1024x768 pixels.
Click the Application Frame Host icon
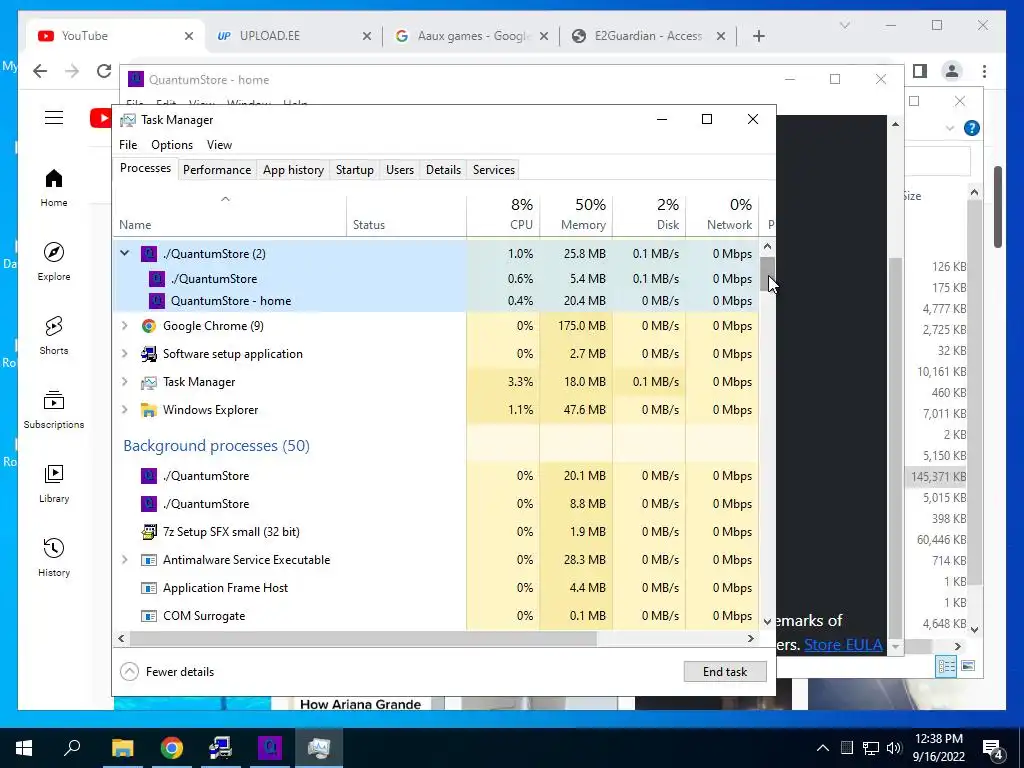[x=149, y=588]
